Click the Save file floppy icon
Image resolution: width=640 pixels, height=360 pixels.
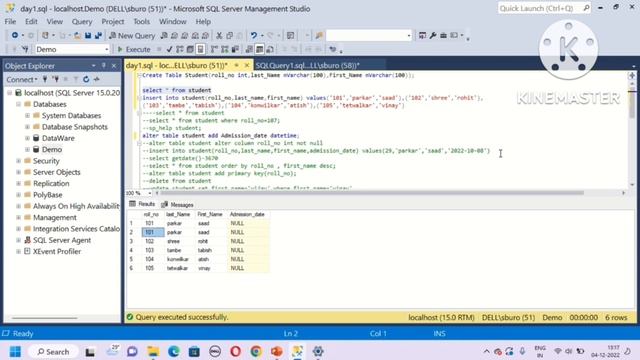tap(88, 36)
